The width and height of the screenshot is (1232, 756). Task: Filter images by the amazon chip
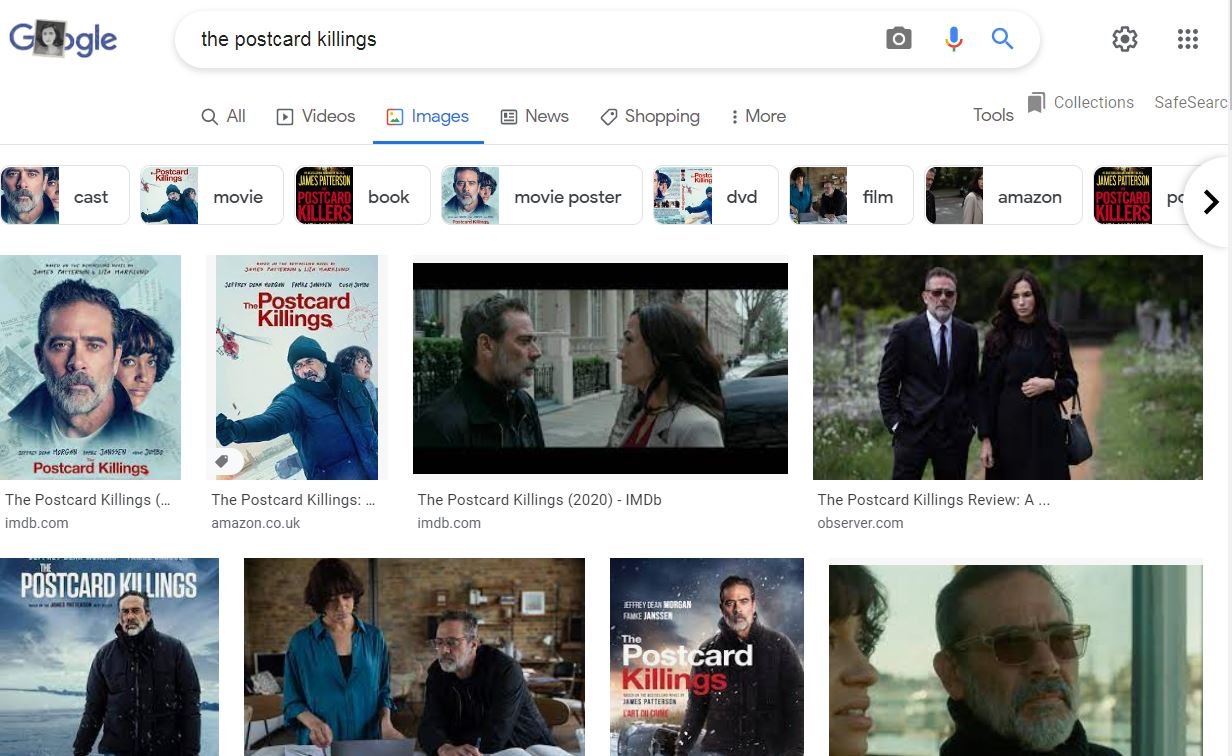point(1003,195)
